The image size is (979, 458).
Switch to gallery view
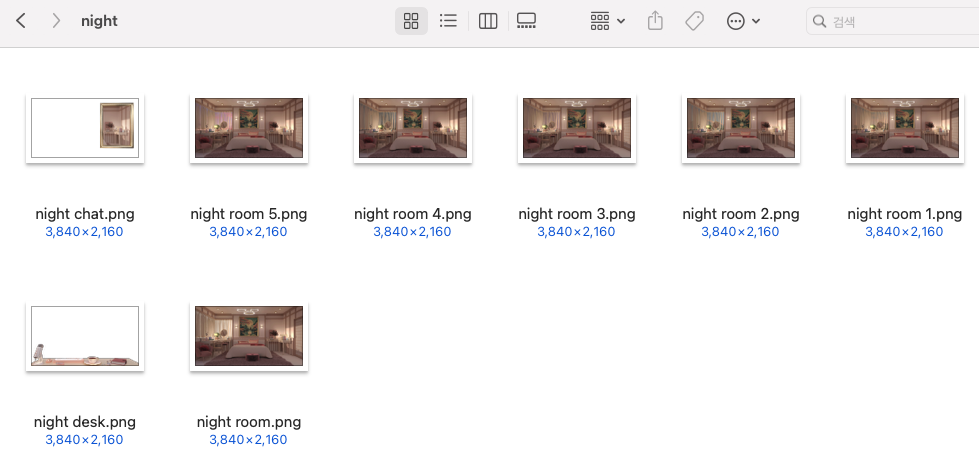pos(526,21)
